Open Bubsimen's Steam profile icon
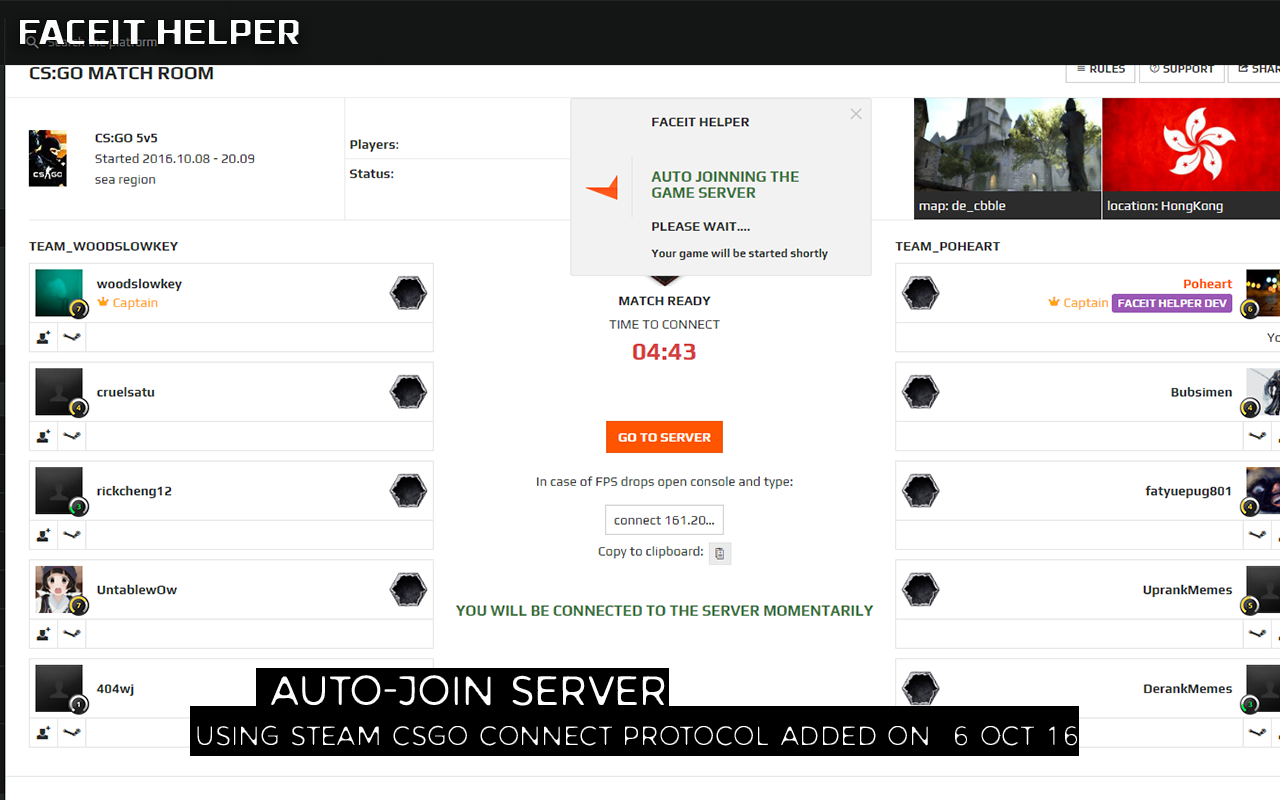Viewport: 1280px width, 800px height. point(1258,436)
